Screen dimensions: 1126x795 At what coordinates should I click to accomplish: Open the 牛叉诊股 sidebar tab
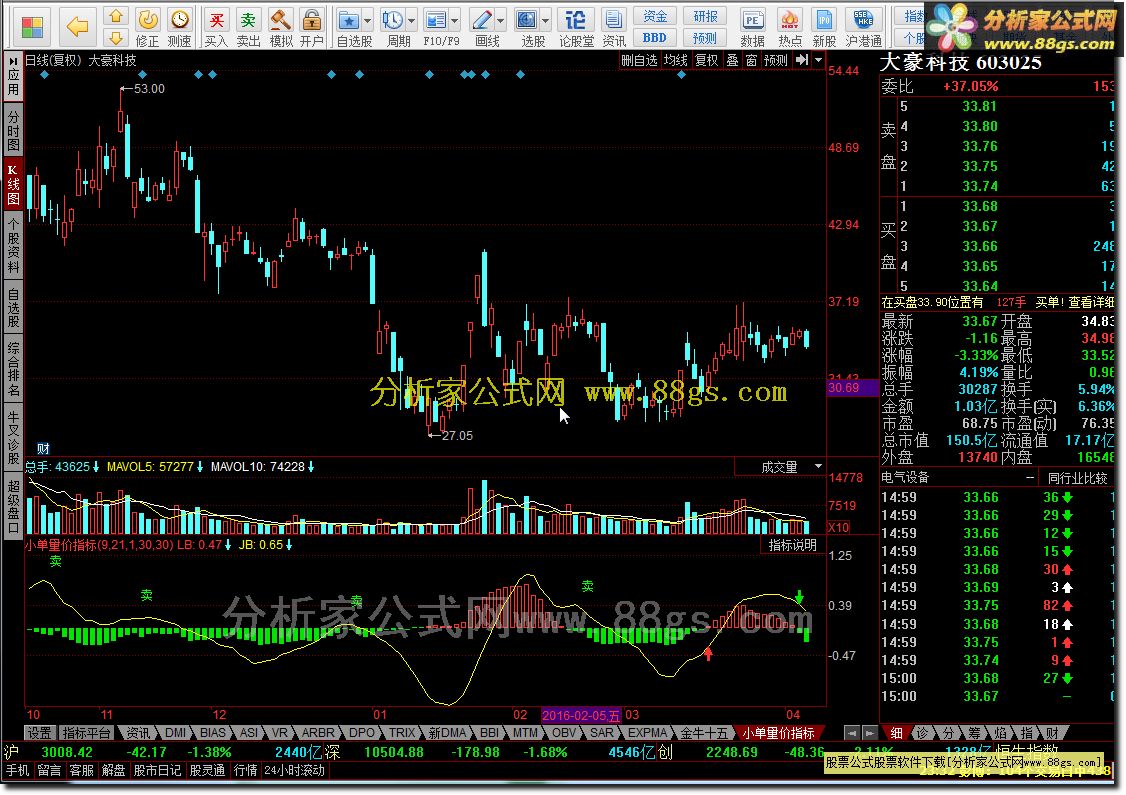coord(13,437)
